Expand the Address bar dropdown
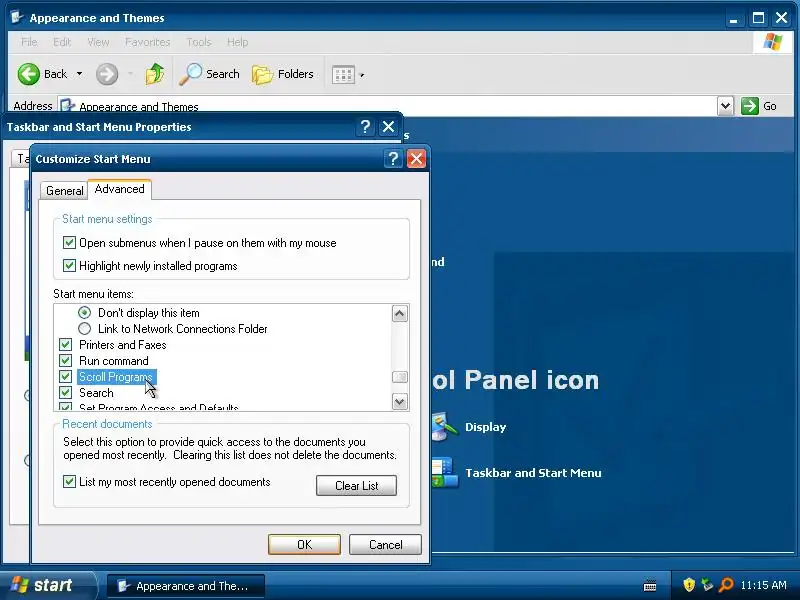This screenshot has height=600, width=800. click(x=726, y=106)
